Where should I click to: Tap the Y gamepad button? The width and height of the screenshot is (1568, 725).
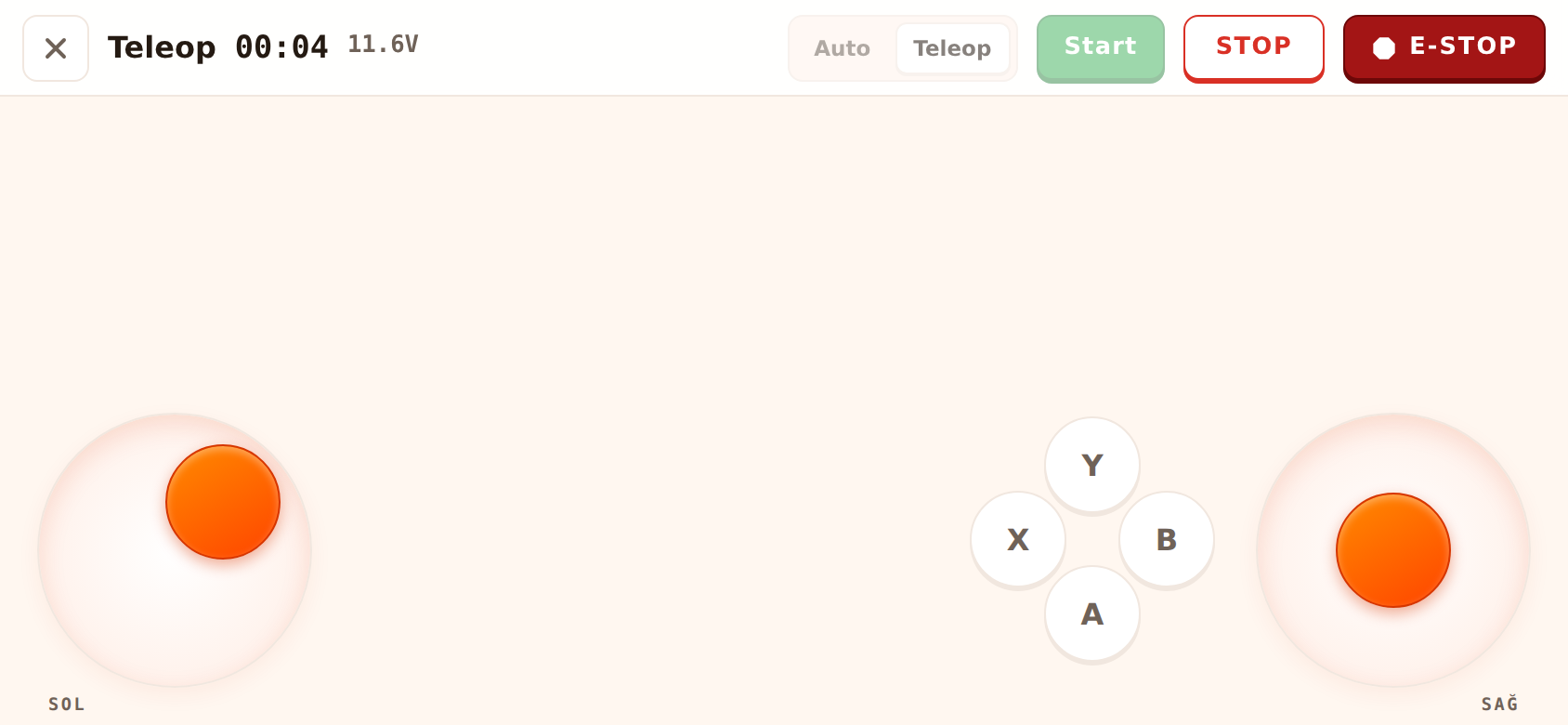tap(1092, 465)
